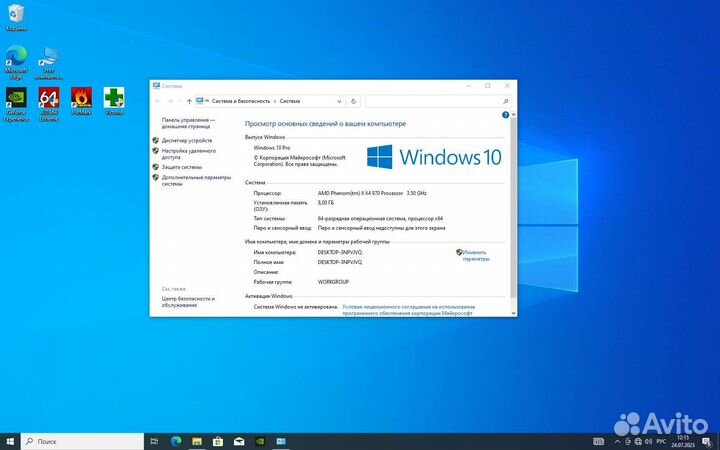The height and width of the screenshot is (450, 720).
Task: Select DESKTOP-3NPVJVQ next to Имя компьютера
Action: click(340, 253)
